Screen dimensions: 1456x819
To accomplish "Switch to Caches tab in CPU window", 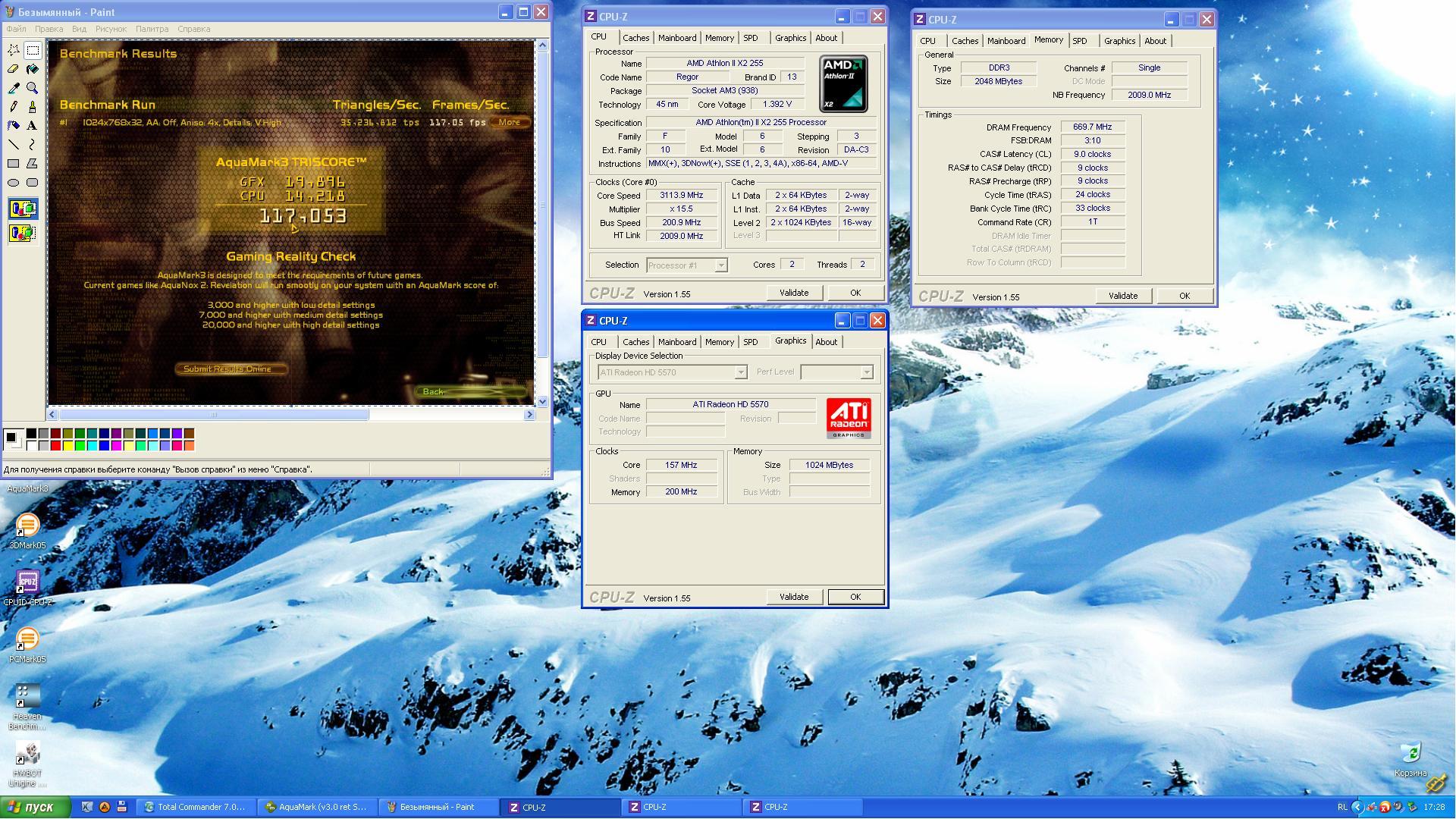I will click(635, 38).
